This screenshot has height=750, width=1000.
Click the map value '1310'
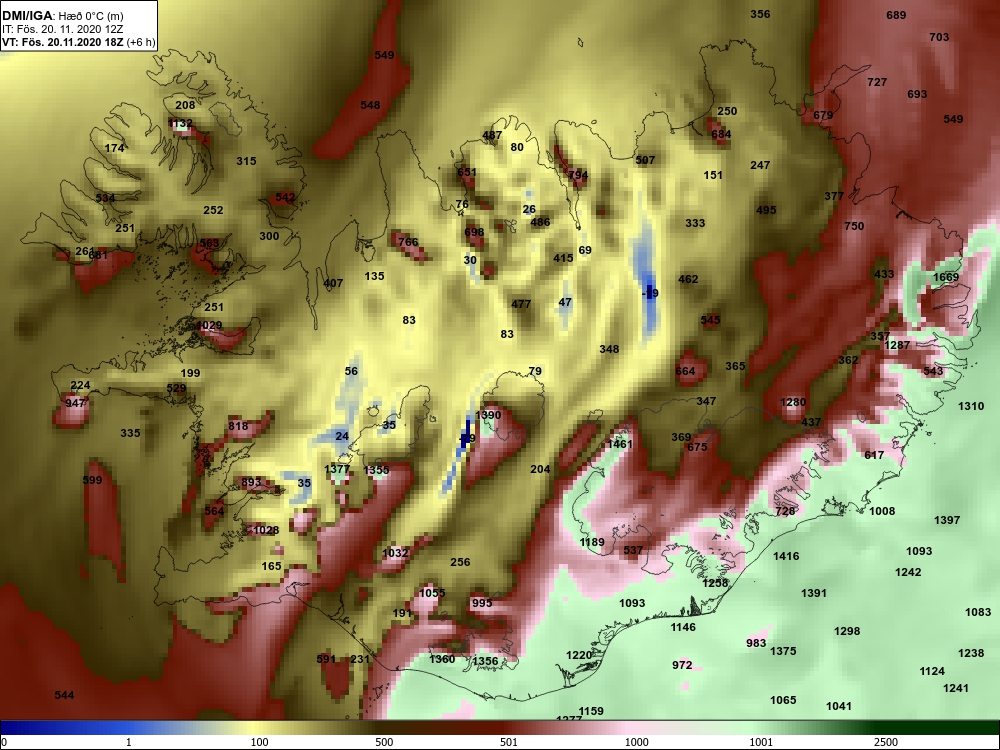click(971, 406)
